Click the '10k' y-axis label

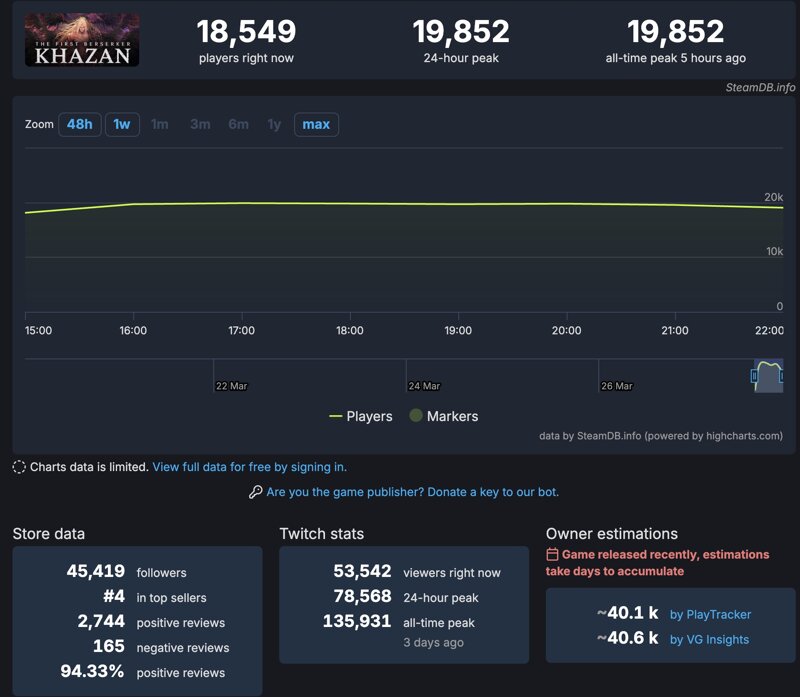coord(774,251)
